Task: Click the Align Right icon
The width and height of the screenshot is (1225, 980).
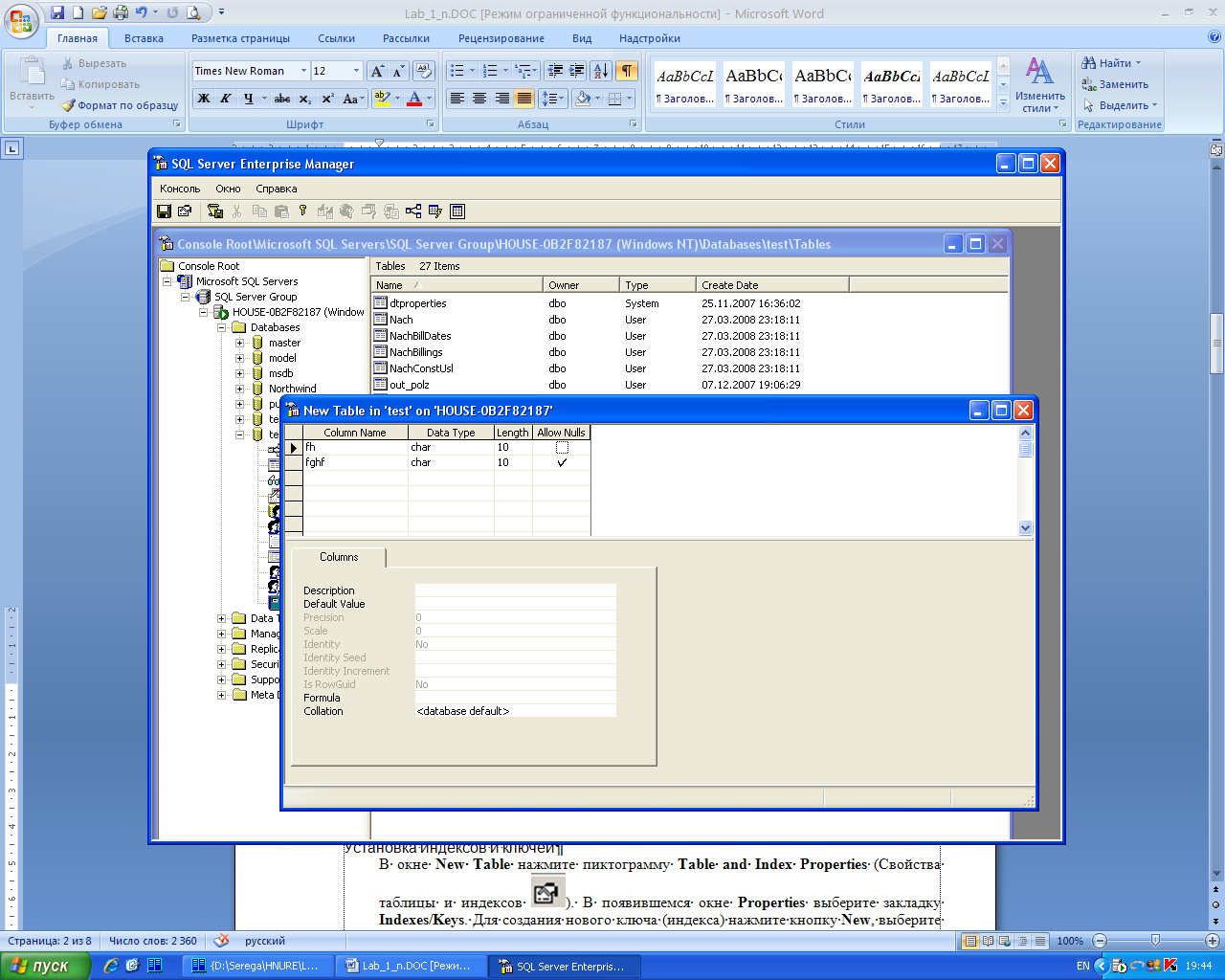Action: (x=501, y=99)
